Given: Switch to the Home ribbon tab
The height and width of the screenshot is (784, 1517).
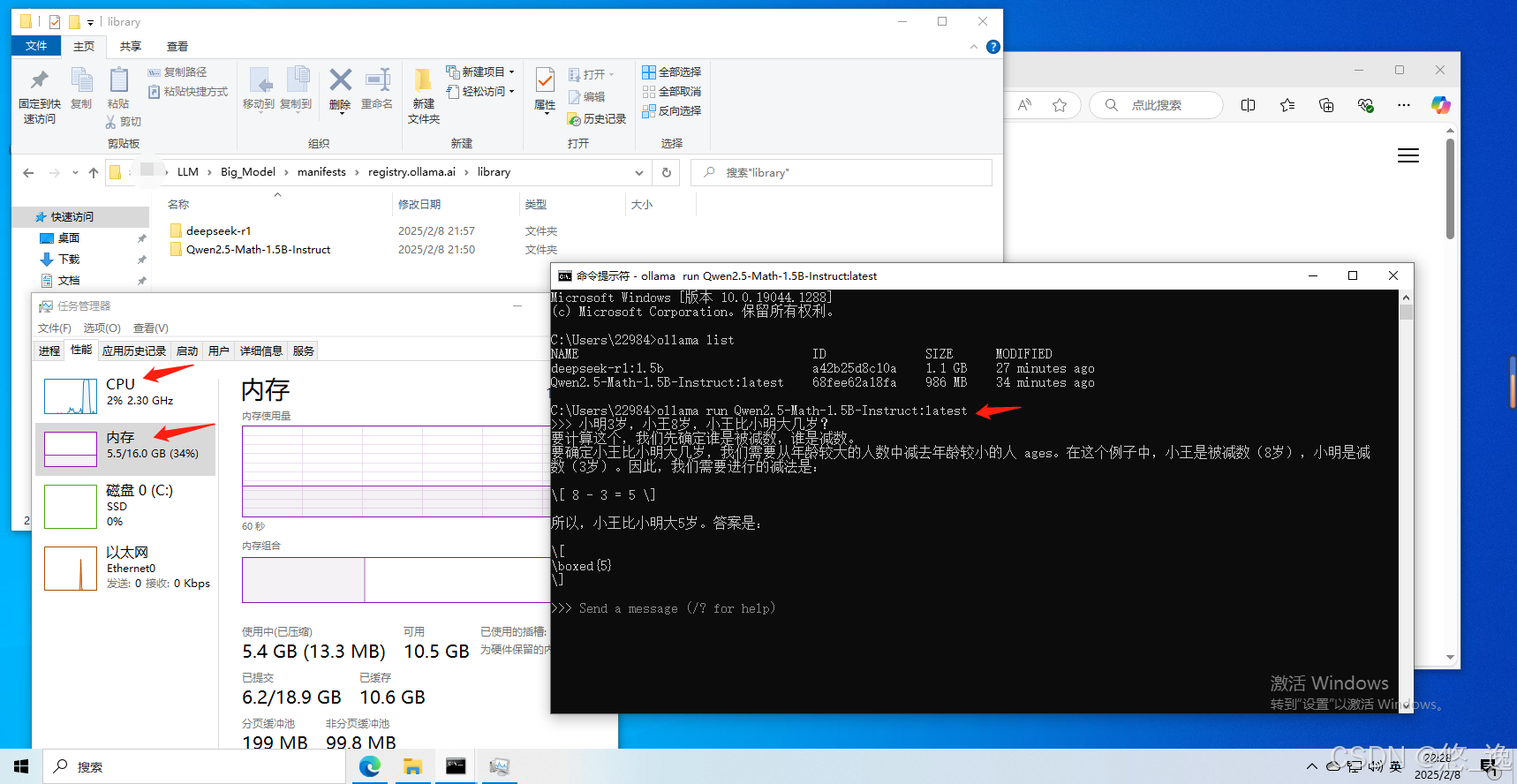Looking at the screenshot, I should point(84,47).
